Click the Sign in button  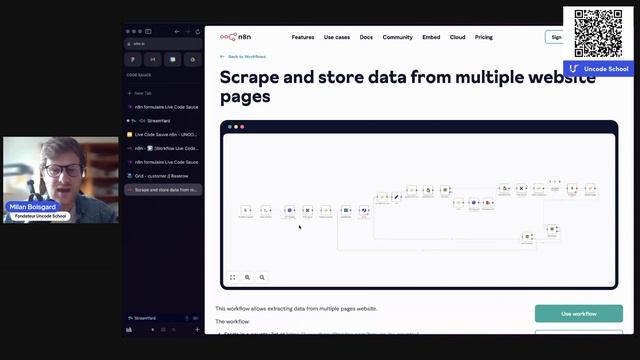(x=555, y=37)
